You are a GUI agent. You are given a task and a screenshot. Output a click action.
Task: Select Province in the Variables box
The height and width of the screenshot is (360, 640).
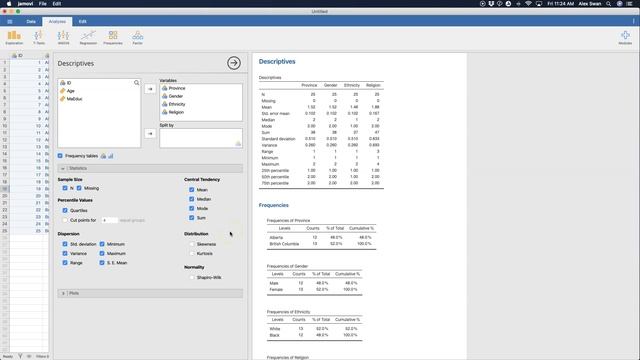click(177, 88)
